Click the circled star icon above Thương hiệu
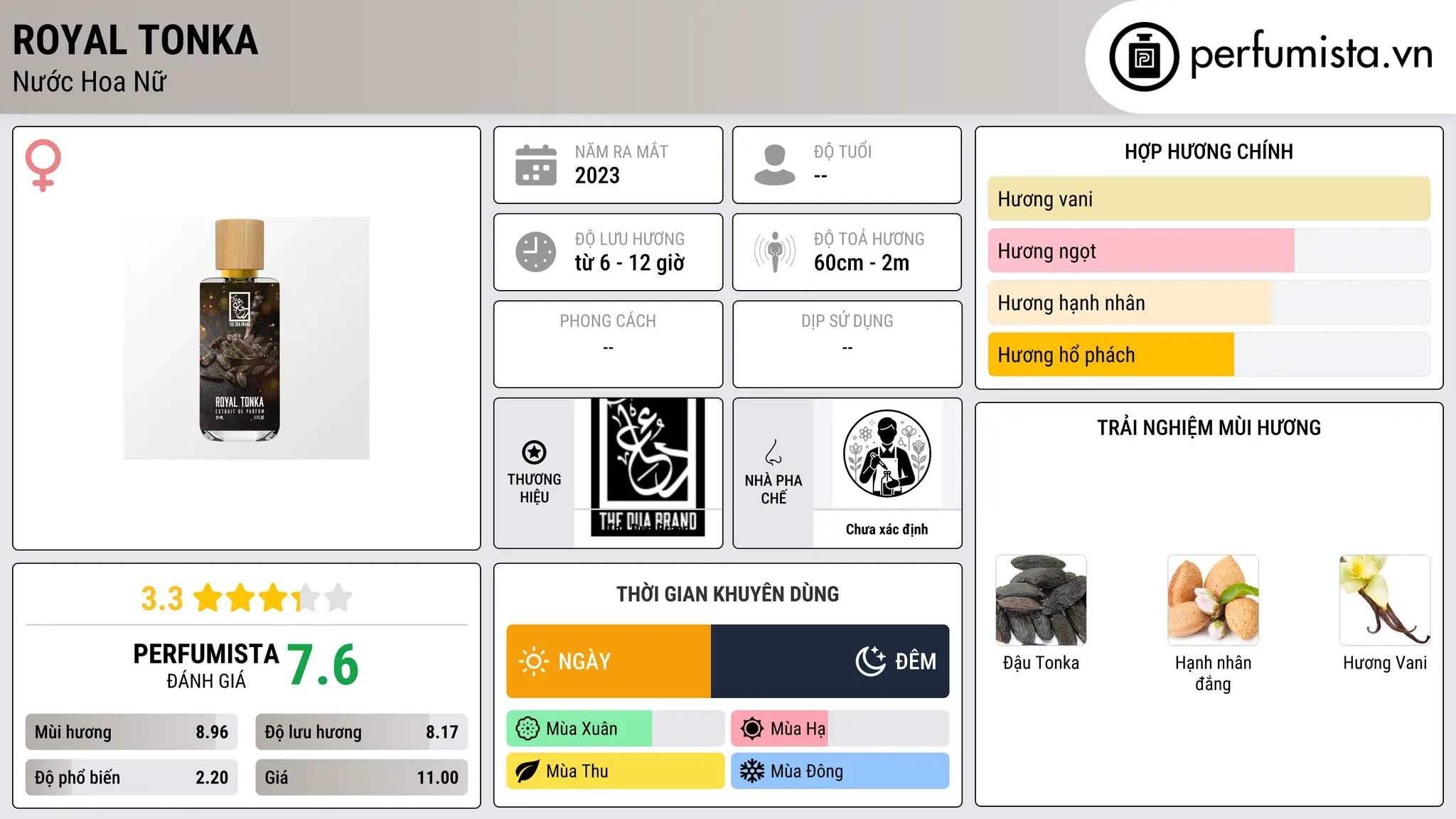The image size is (1456, 819). 534,452
